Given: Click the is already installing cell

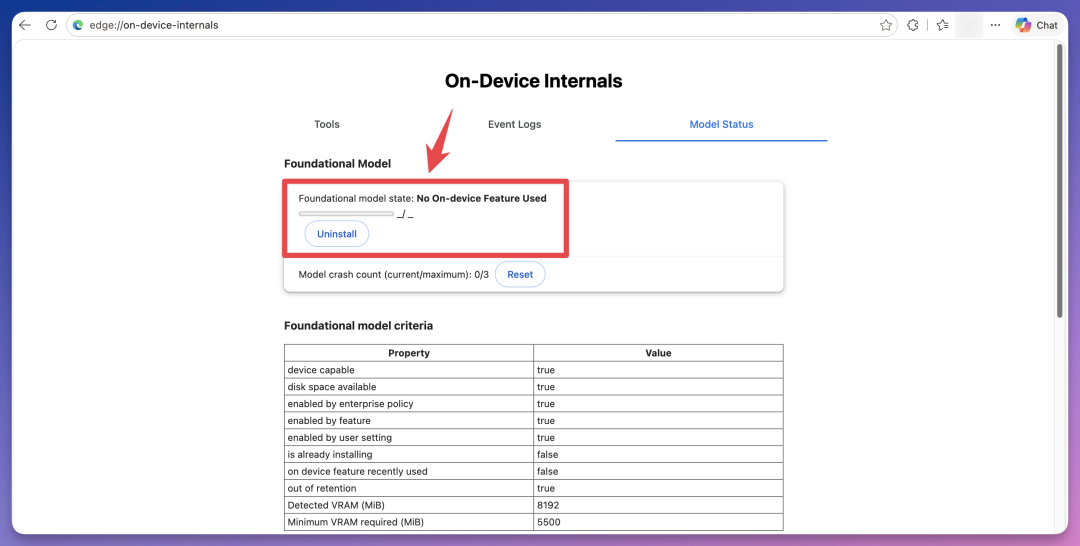Looking at the screenshot, I should coord(408,454).
